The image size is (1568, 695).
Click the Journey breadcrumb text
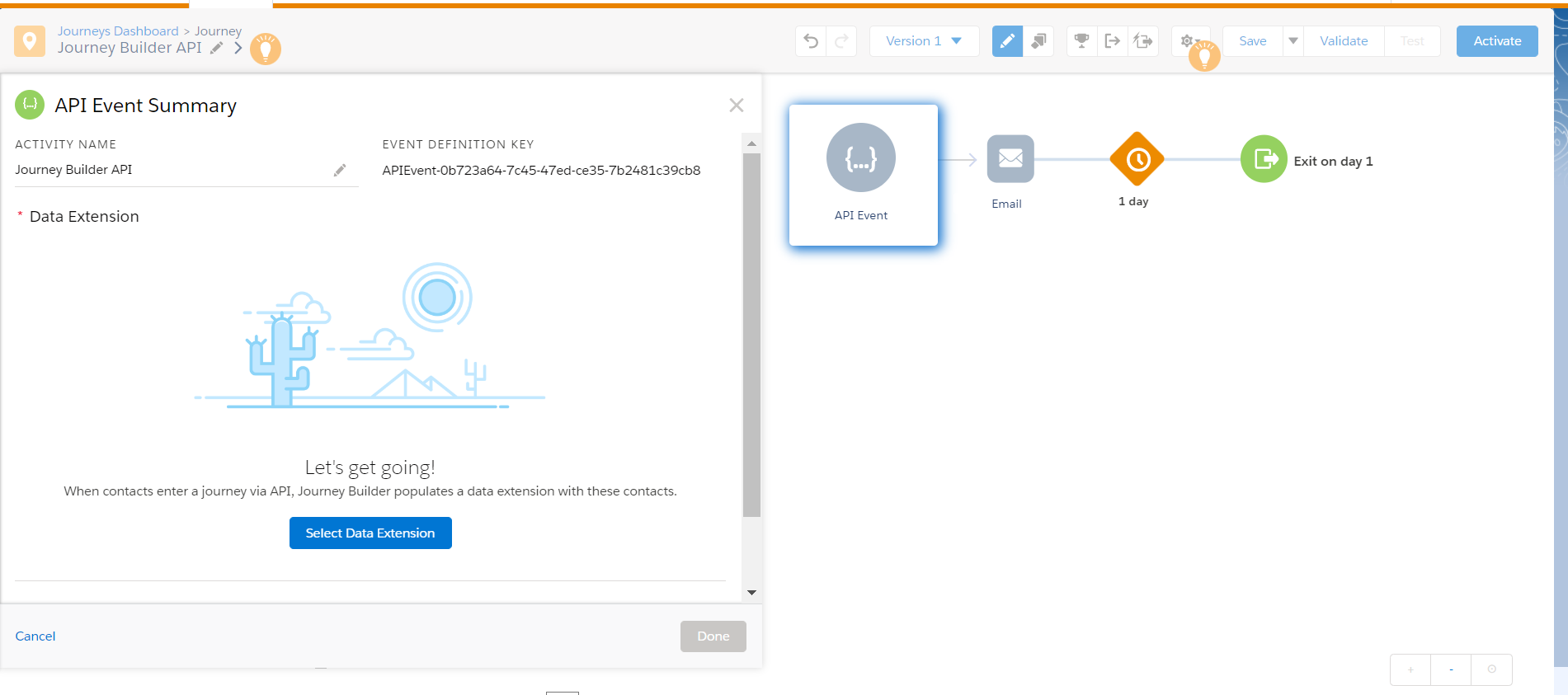(x=218, y=31)
